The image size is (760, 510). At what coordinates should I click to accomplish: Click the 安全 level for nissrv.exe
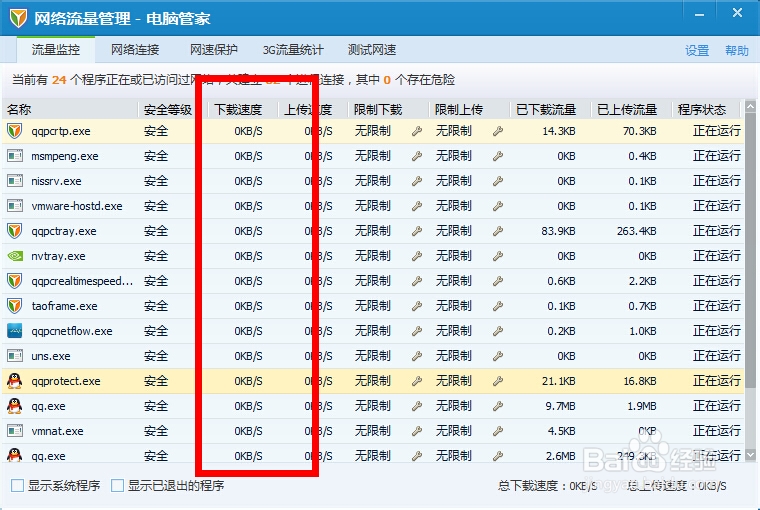point(156,181)
